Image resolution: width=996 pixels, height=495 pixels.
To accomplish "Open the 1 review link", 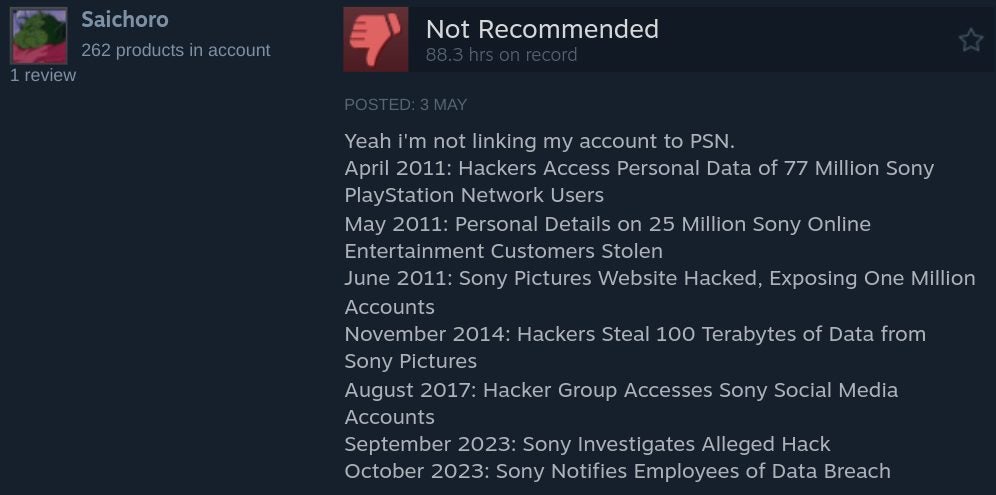I will pos(43,75).
